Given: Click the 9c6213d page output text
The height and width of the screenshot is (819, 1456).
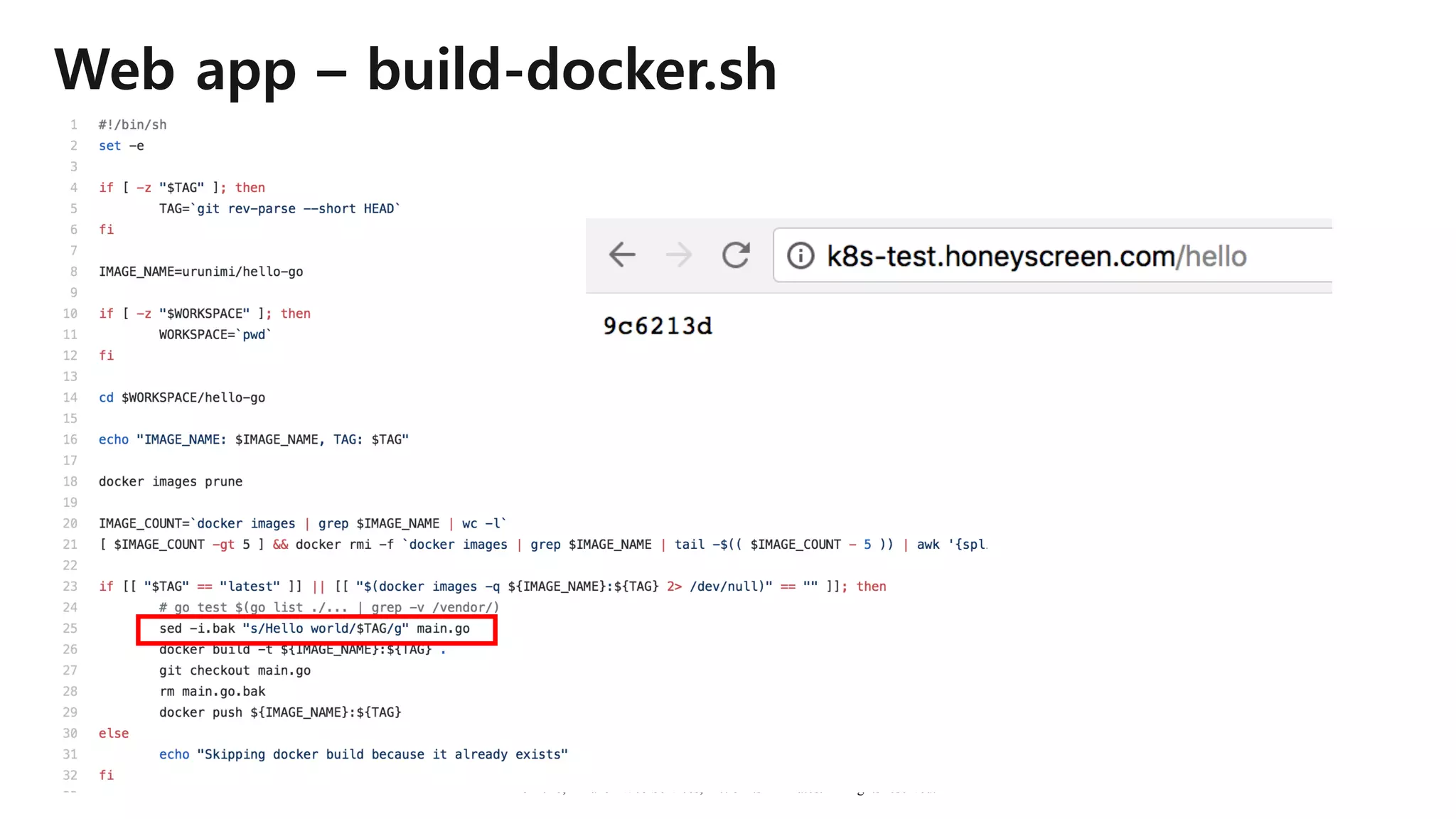Looking at the screenshot, I should pos(658,326).
